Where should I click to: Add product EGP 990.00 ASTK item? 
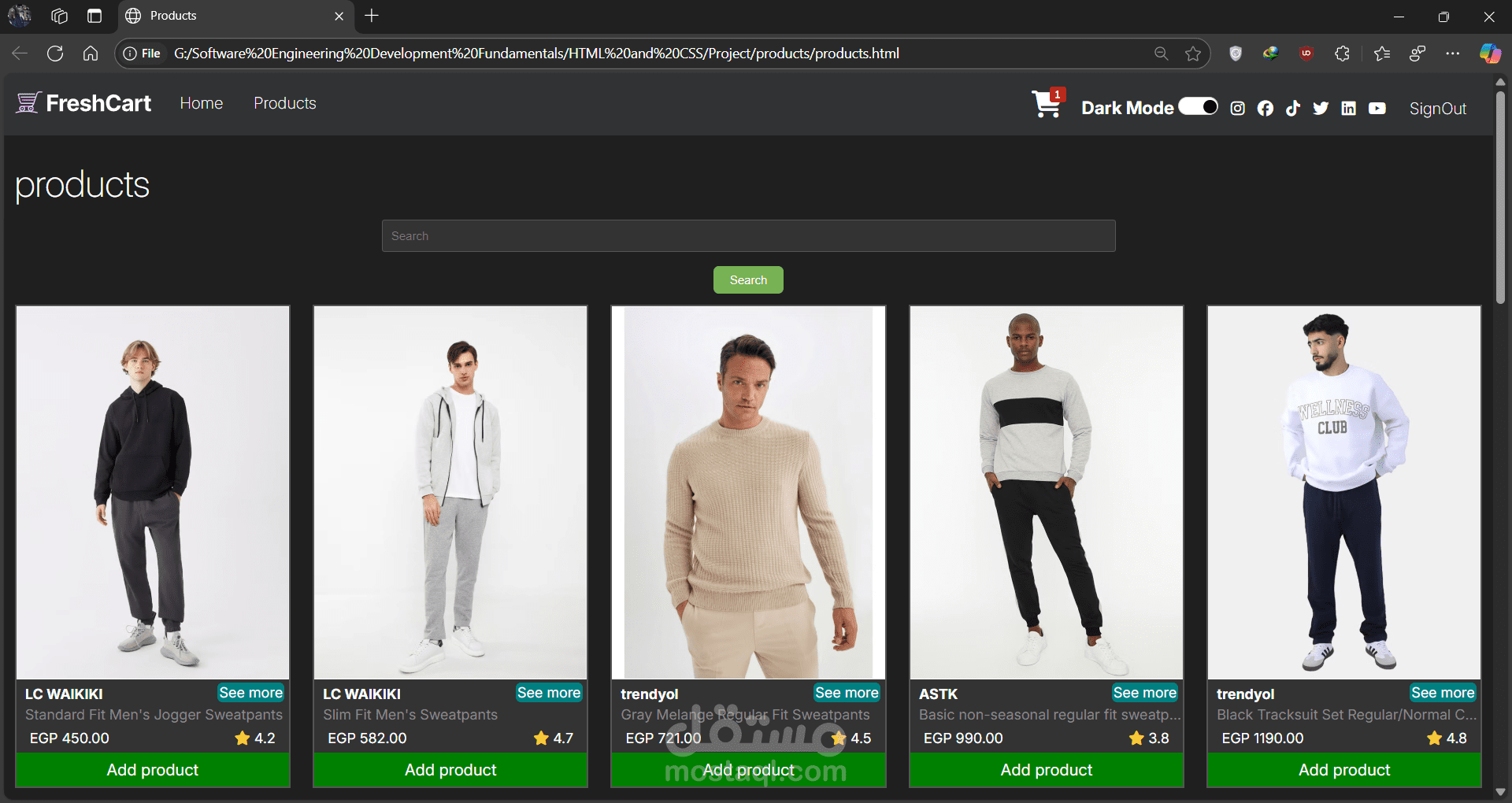click(1047, 770)
